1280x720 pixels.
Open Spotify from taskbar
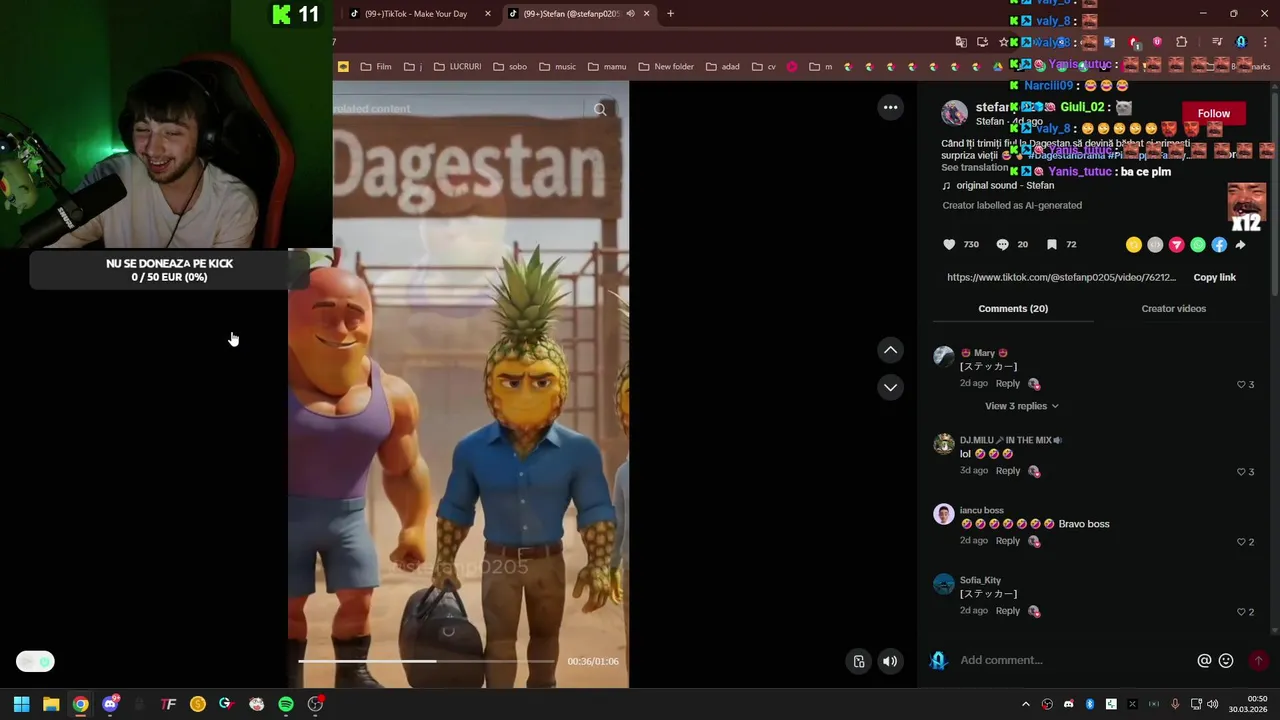point(286,704)
